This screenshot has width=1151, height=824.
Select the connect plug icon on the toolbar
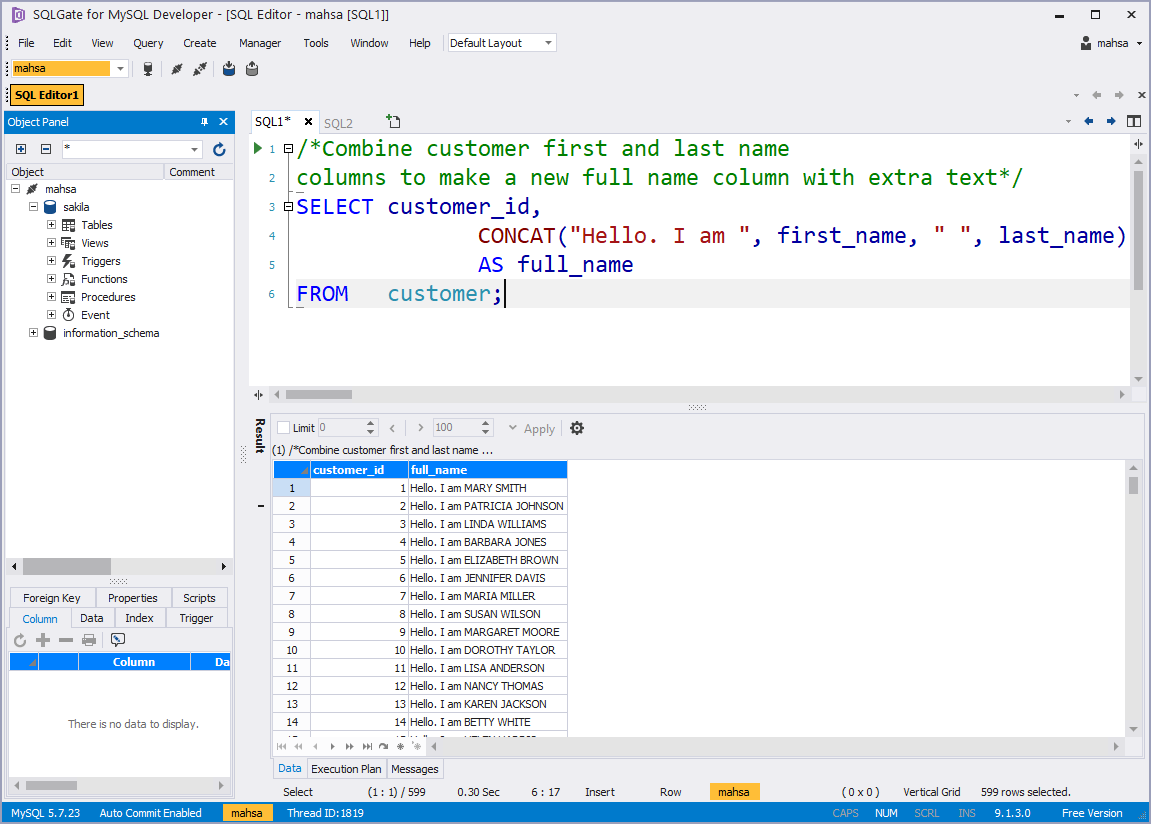point(177,68)
